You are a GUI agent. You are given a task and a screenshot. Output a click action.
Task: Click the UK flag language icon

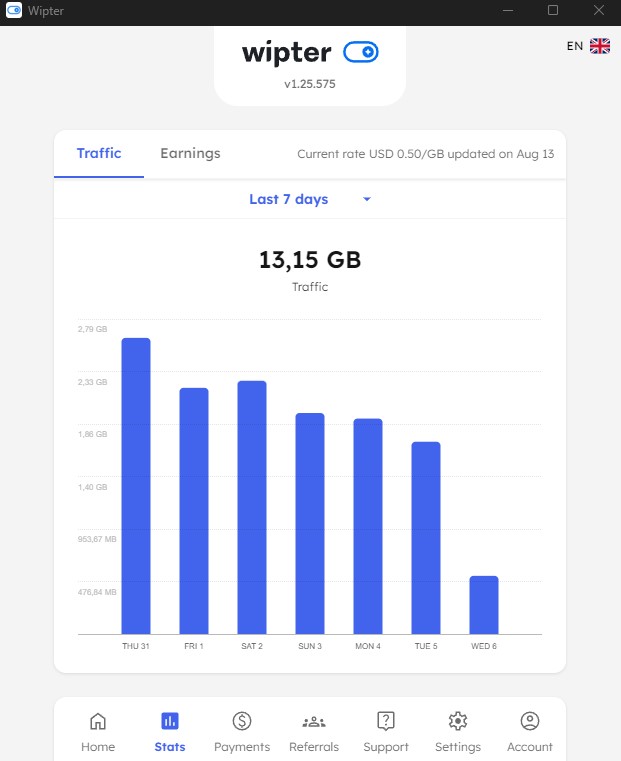[600, 46]
